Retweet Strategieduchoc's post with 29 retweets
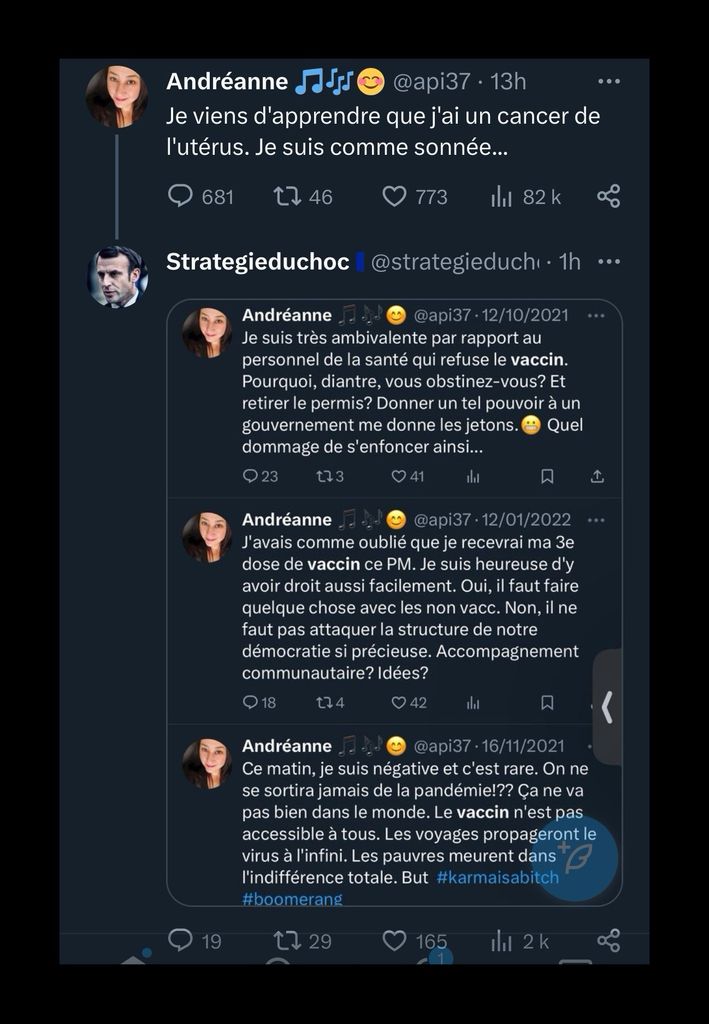 tap(288, 940)
